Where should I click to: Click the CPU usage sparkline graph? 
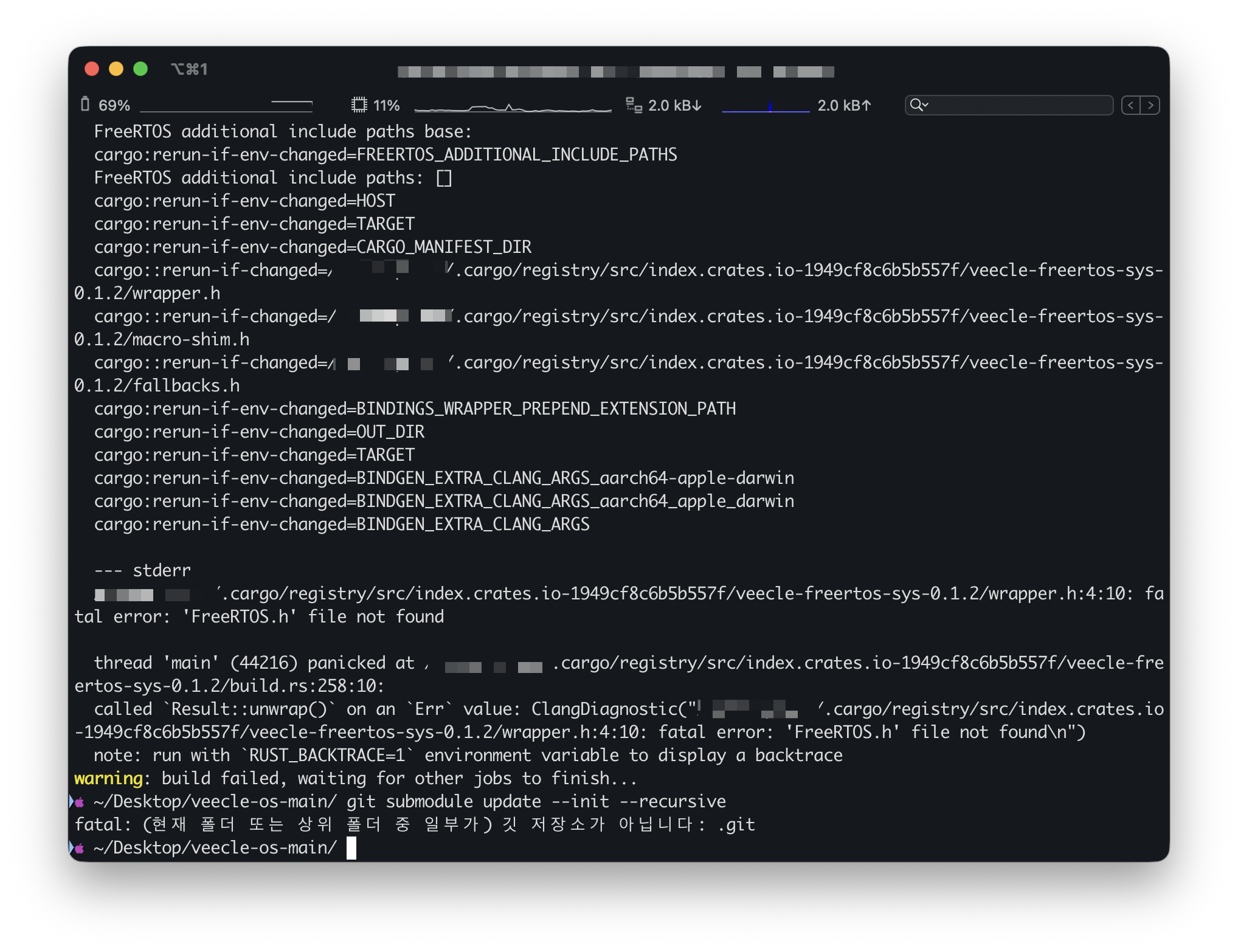coord(512,107)
